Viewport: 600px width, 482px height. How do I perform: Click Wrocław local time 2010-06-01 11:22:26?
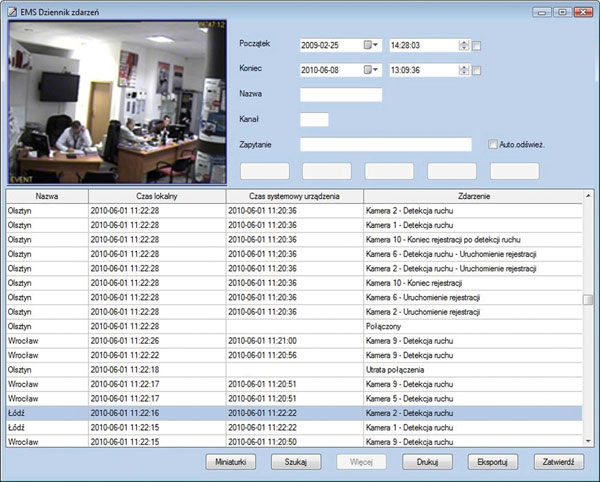click(x=125, y=341)
